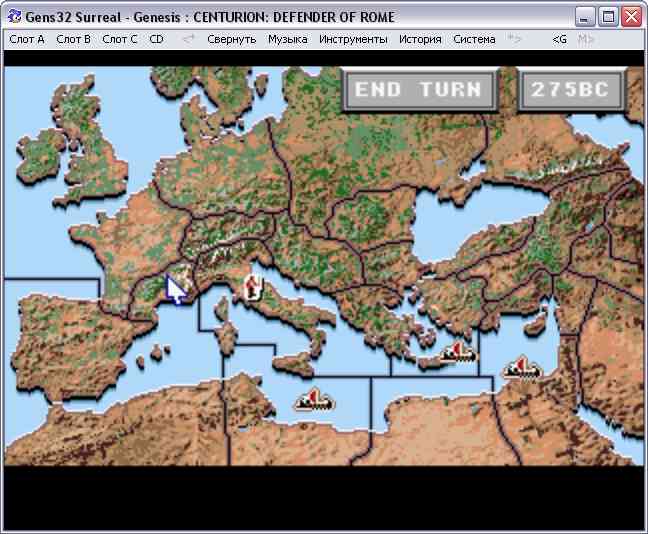This screenshot has height=534, width=648.
Task: Click the Iberian peninsula province on map
Action: pyautogui.click(x=70, y=347)
